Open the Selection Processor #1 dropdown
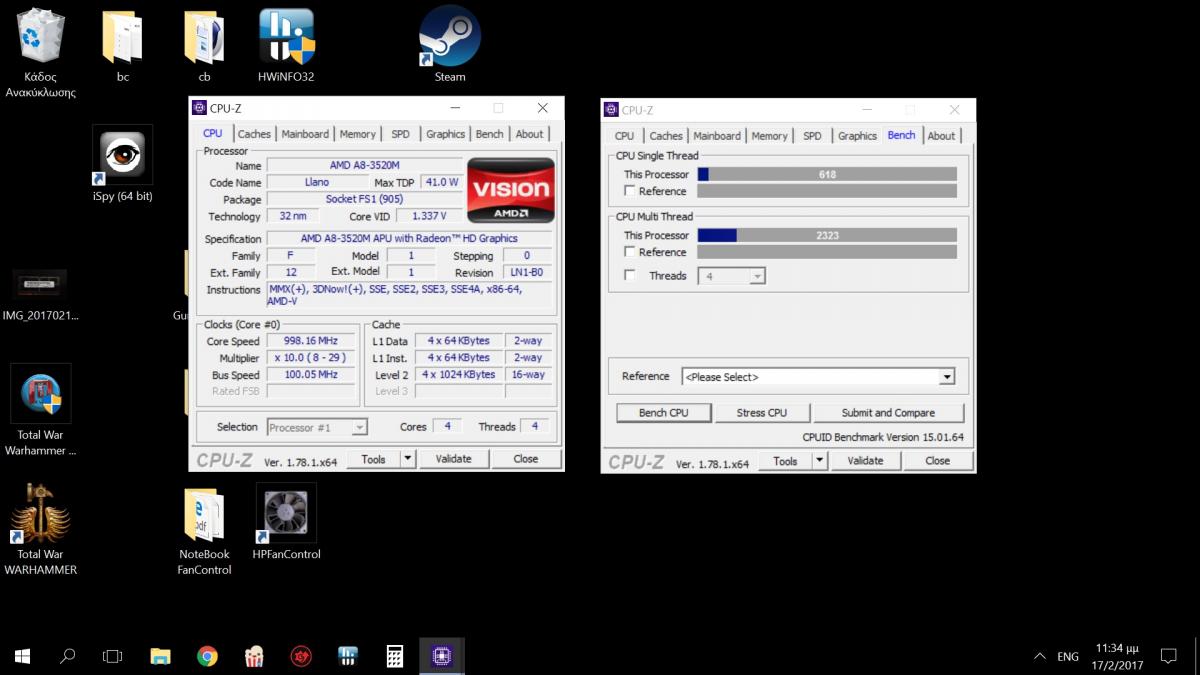 point(317,427)
